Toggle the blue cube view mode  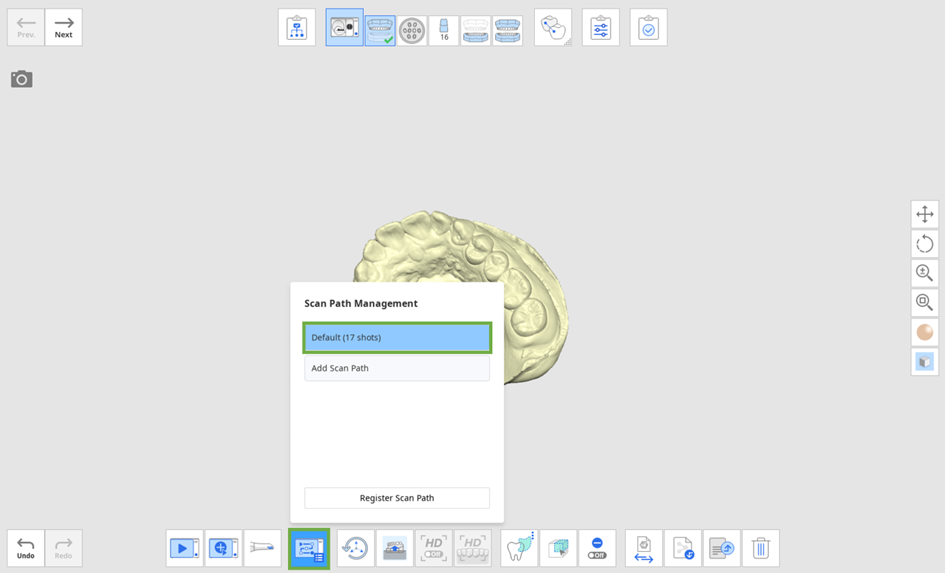925,362
